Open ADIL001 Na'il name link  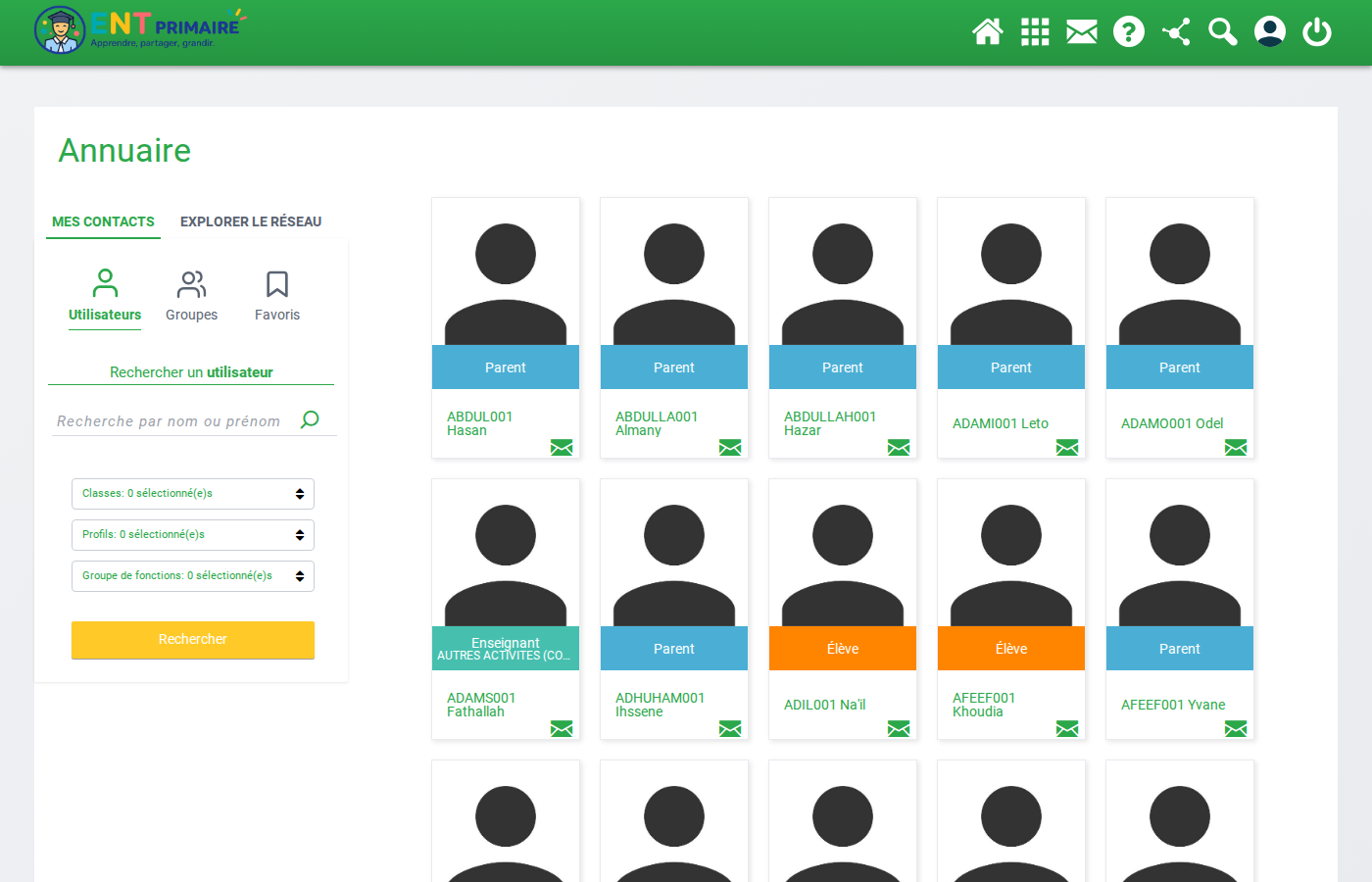click(825, 705)
